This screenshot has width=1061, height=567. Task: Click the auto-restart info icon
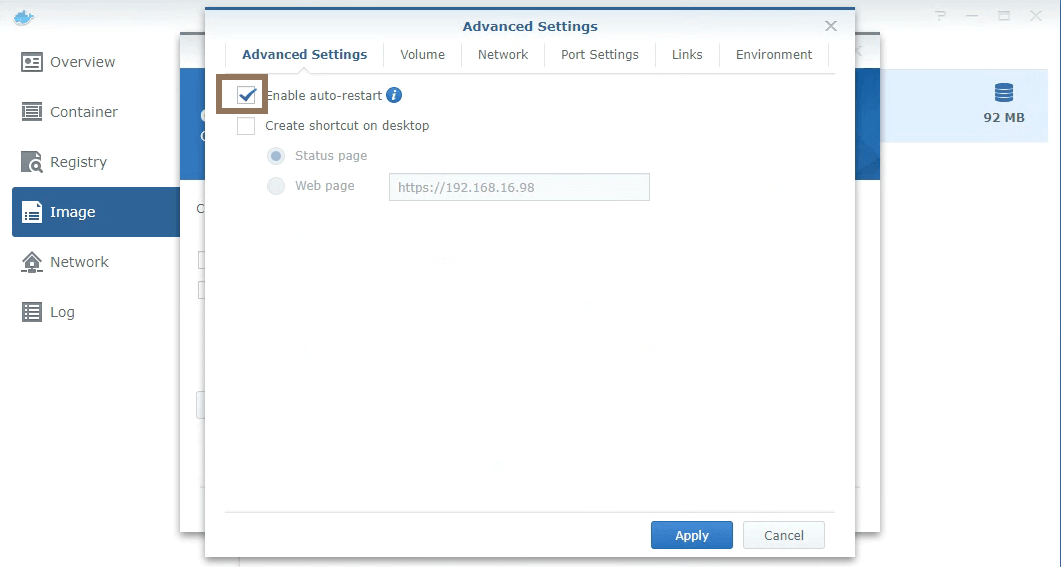394,96
